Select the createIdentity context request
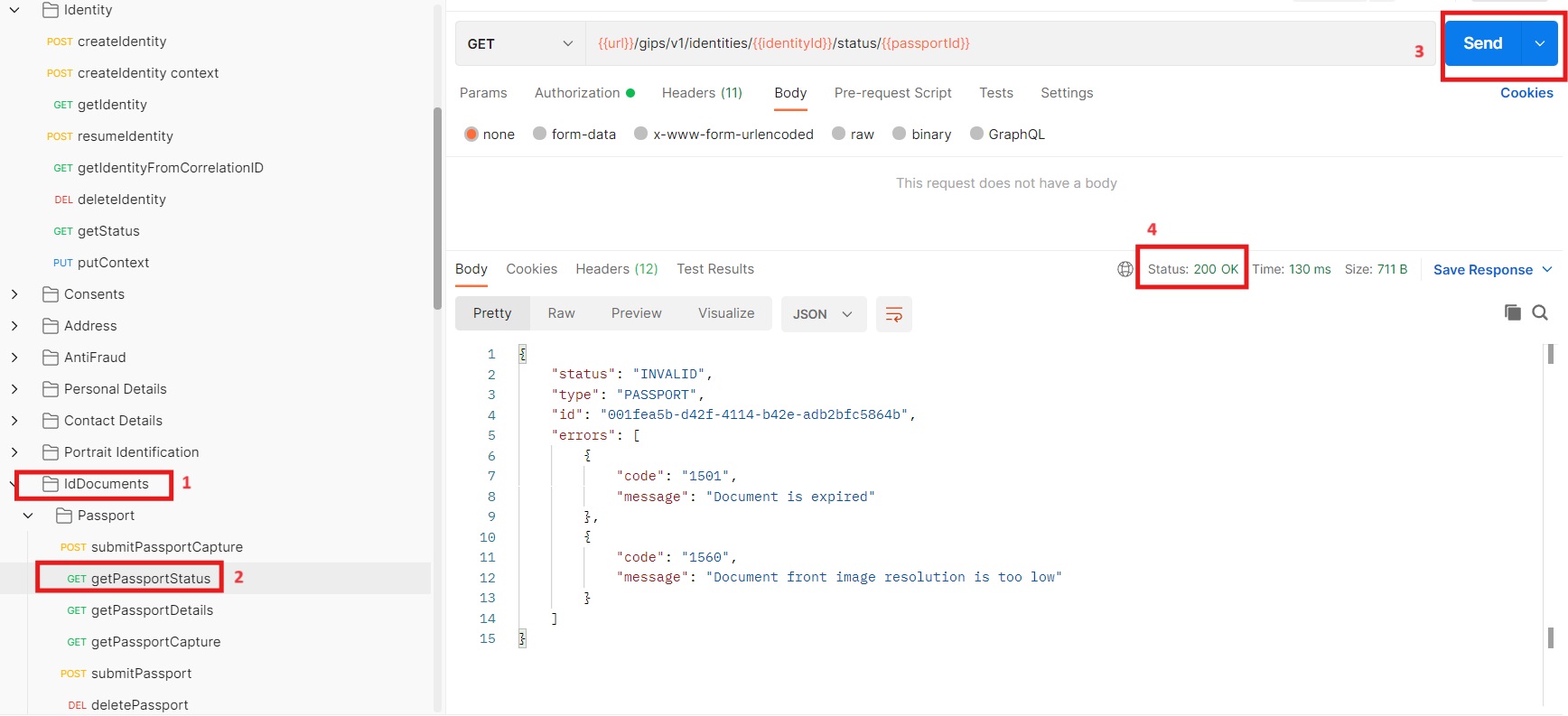1568x716 pixels. pos(133,73)
